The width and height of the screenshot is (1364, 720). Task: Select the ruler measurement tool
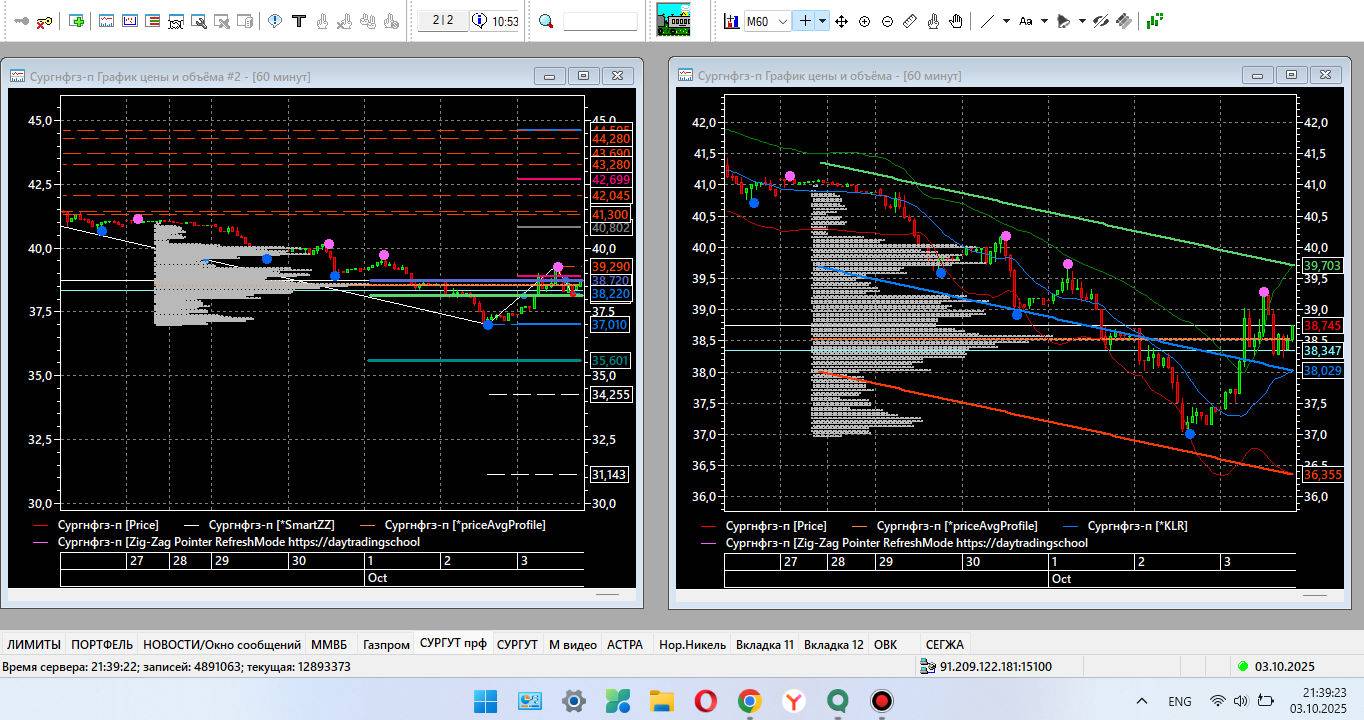point(910,21)
